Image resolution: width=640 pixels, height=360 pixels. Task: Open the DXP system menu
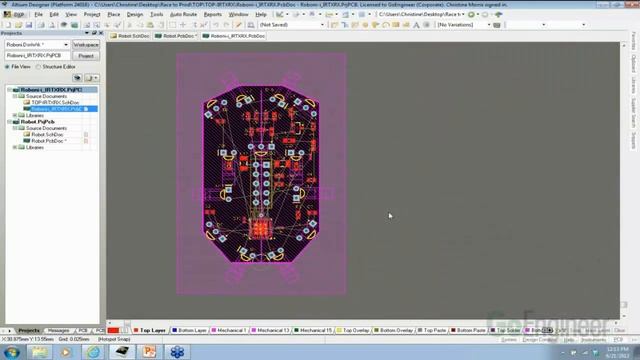(x=14, y=14)
